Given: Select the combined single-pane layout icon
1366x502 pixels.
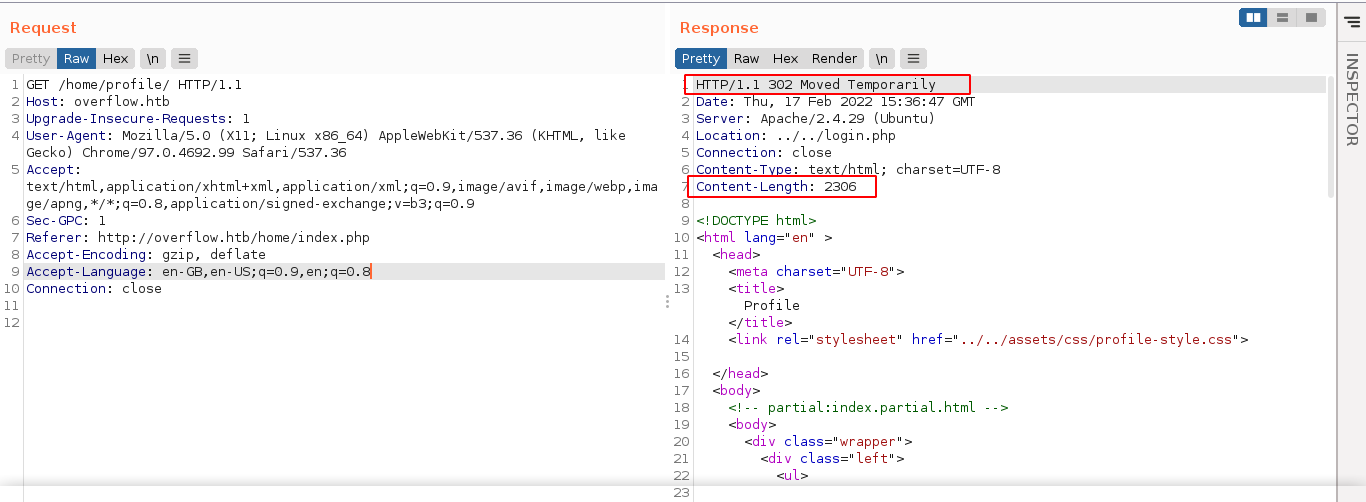Looking at the screenshot, I should click(x=1309, y=18).
